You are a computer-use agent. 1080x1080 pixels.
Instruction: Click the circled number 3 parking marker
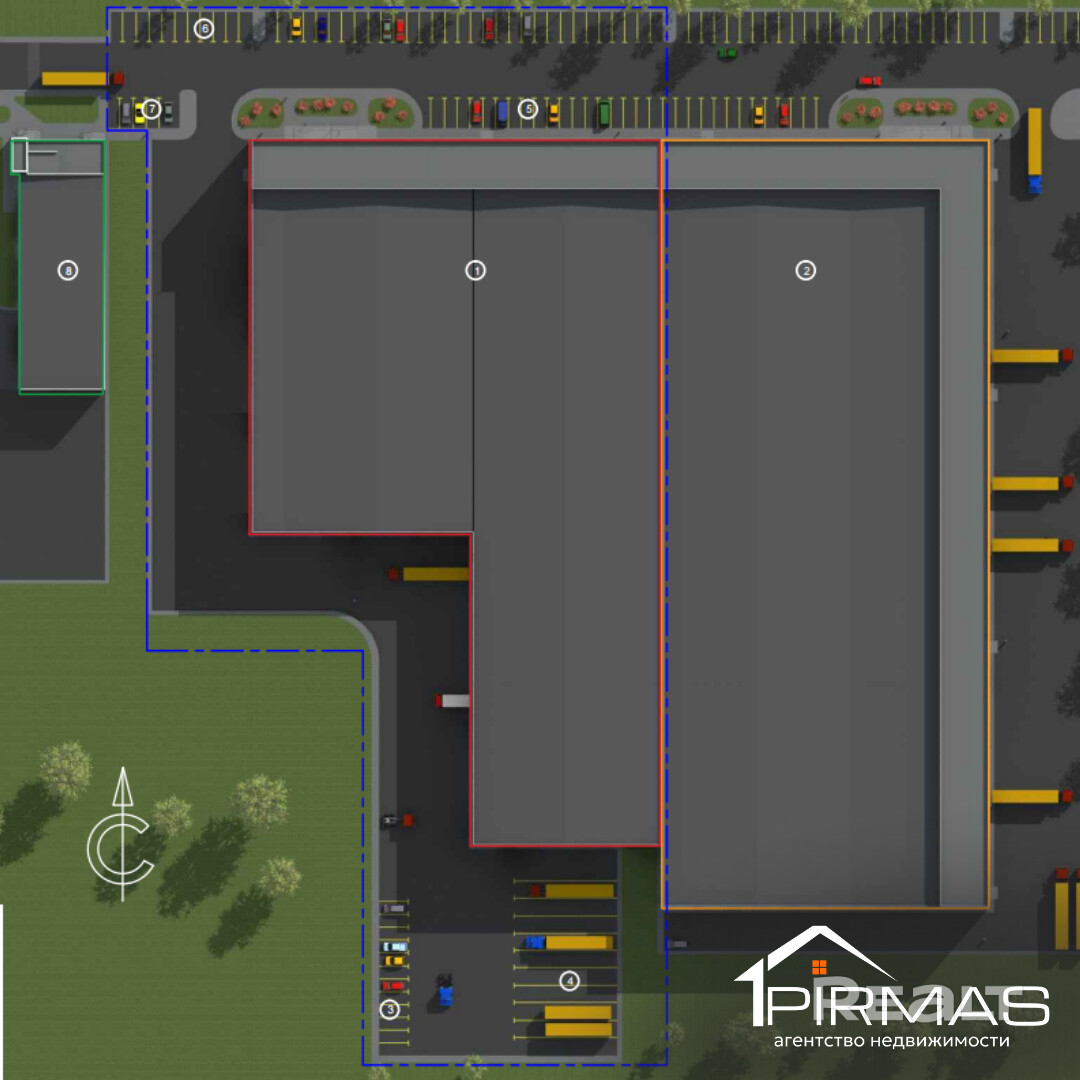(390, 1009)
